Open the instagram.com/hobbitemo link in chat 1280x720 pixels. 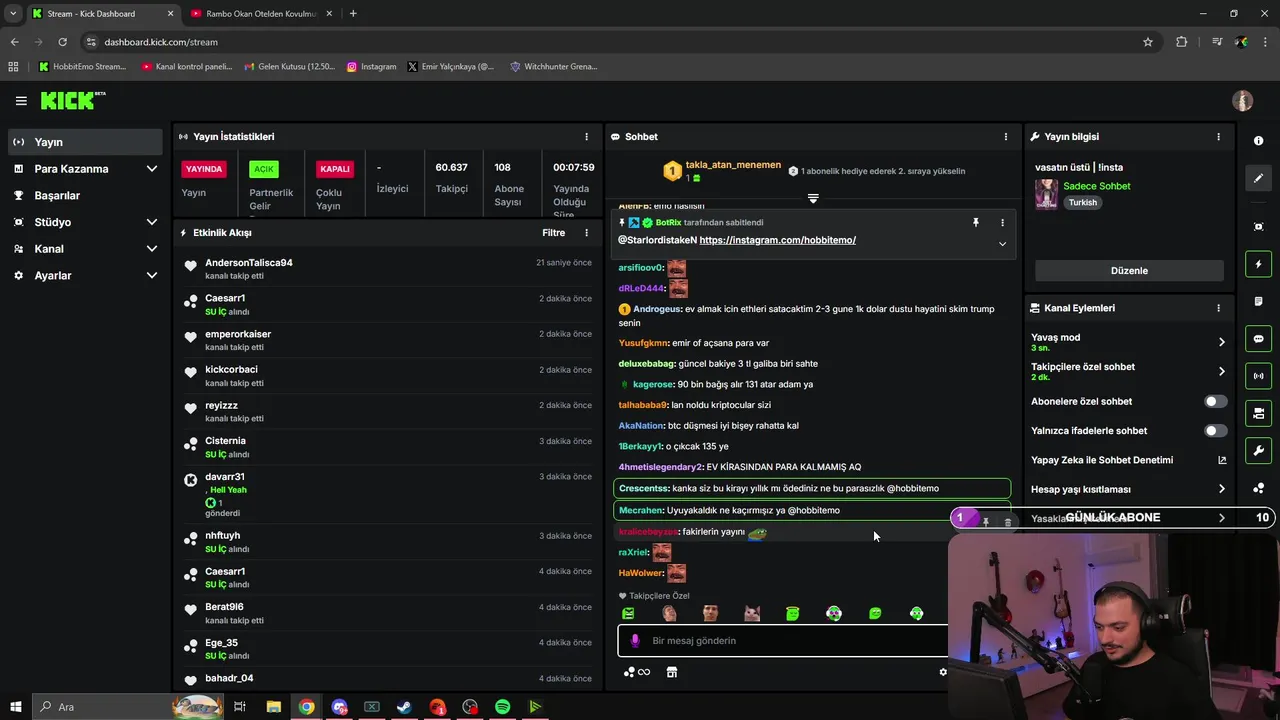tap(777, 240)
